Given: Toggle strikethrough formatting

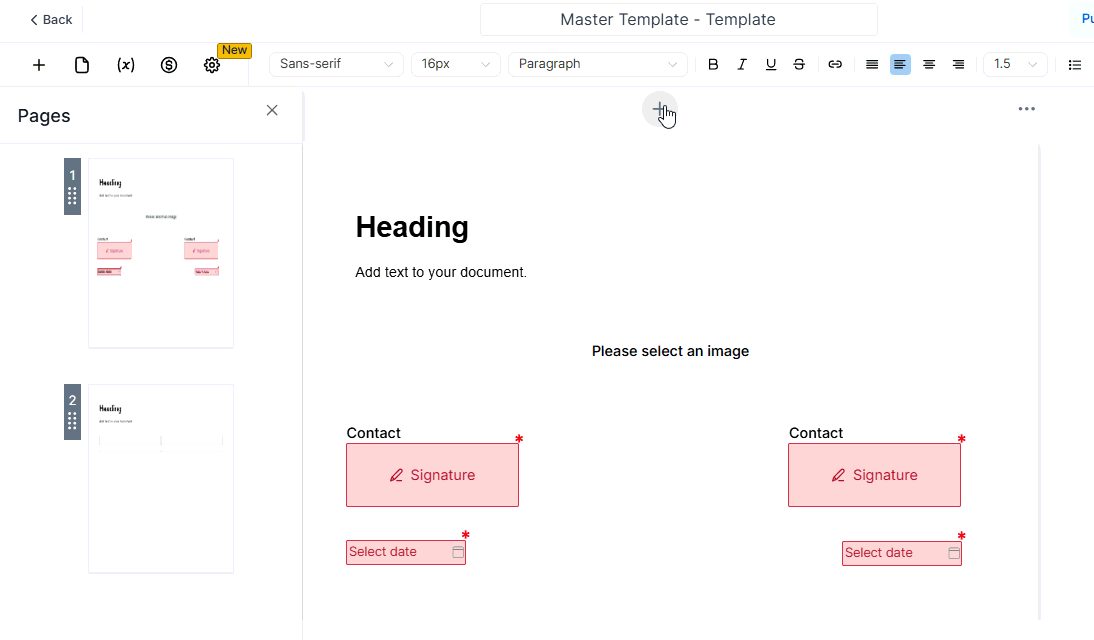Looking at the screenshot, I should [x=799, y=64].
